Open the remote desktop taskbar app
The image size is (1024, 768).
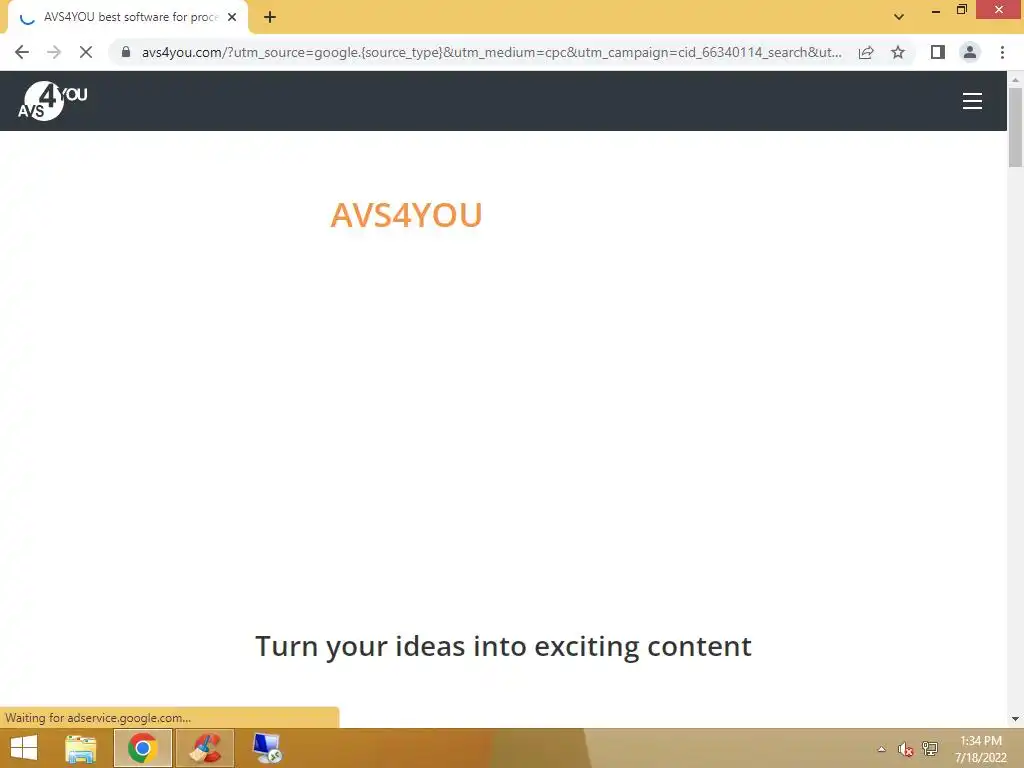(267, 748)
